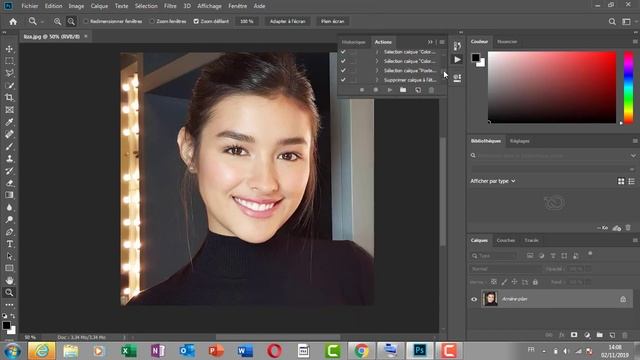Click the Home icon in options bar
The image size is (640, 360).
click(x=13, y=21)
